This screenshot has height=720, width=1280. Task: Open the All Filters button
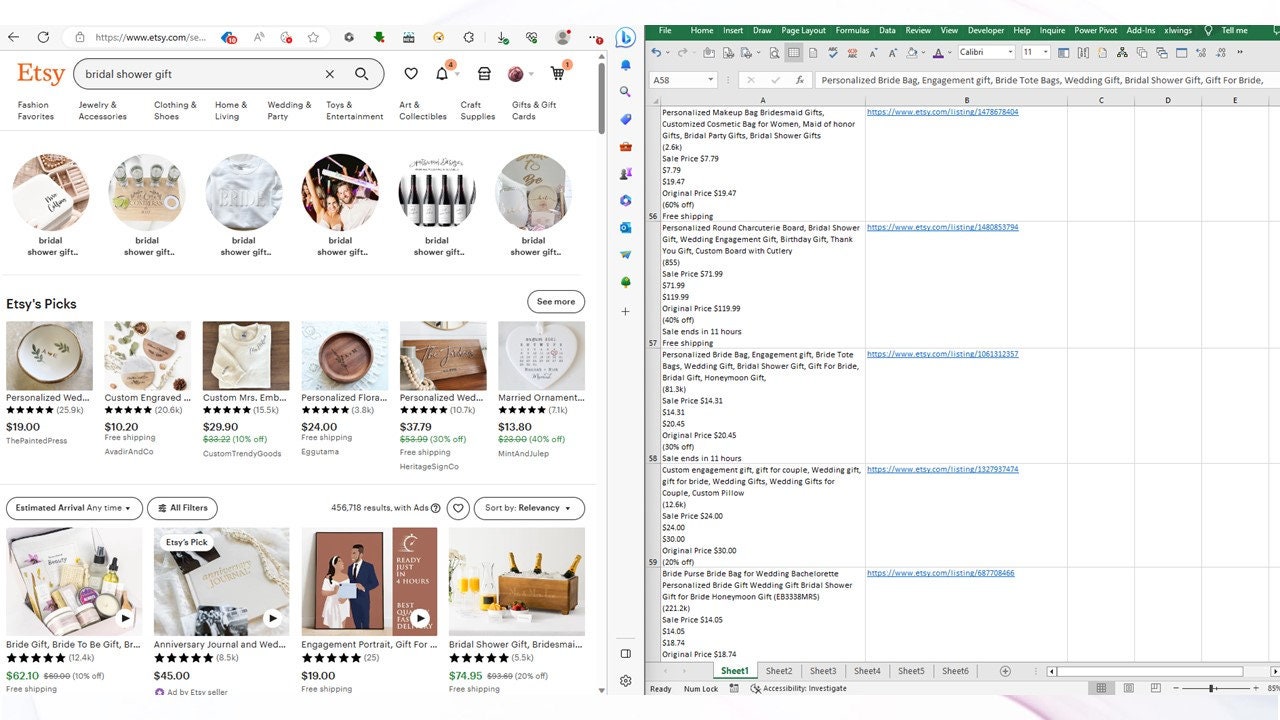[x=182, y=508]
